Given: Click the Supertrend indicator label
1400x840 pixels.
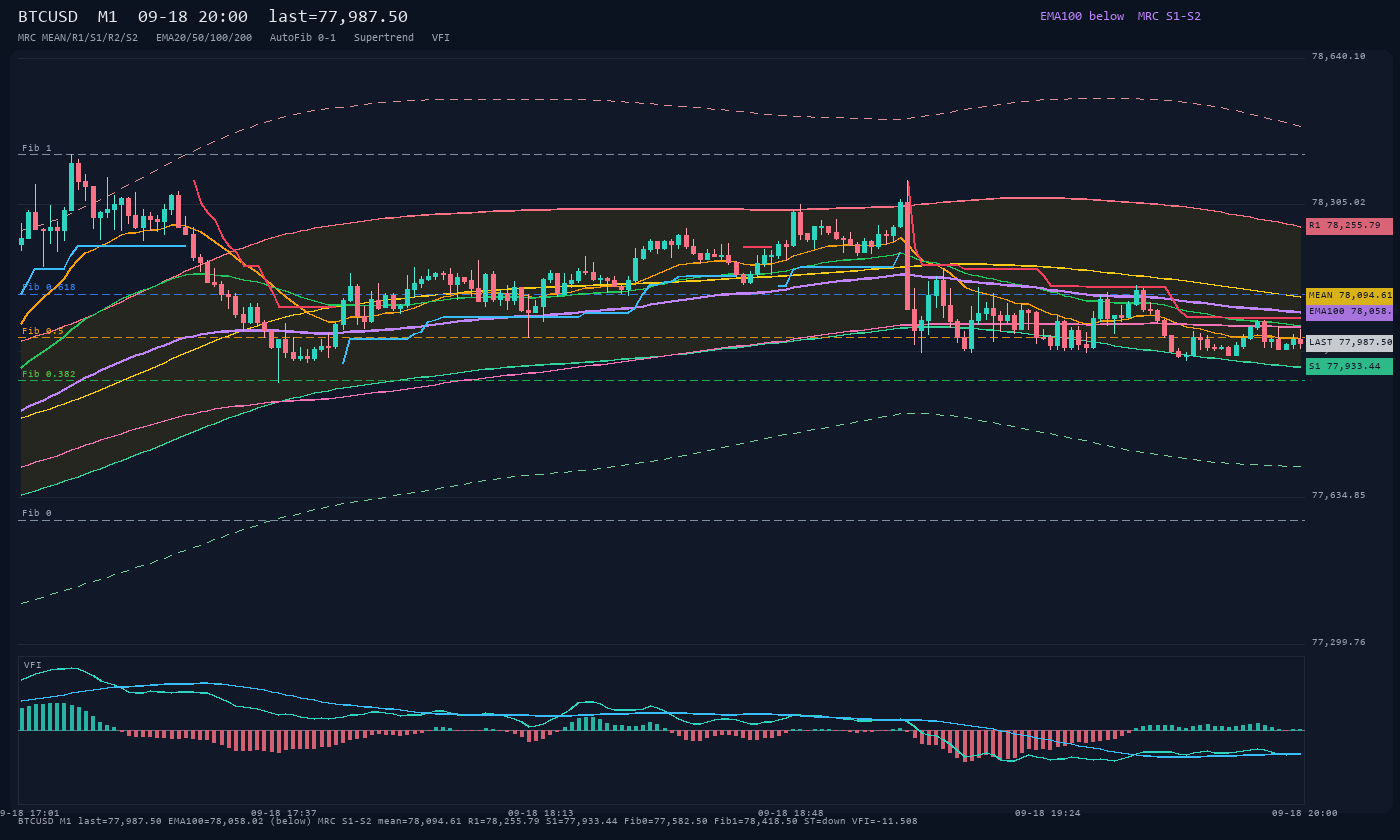Looking at the screenshot, I should [x=384, y=38].
